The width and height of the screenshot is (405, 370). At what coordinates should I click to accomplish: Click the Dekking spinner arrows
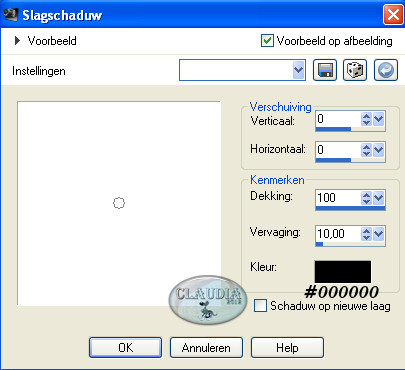366,198
